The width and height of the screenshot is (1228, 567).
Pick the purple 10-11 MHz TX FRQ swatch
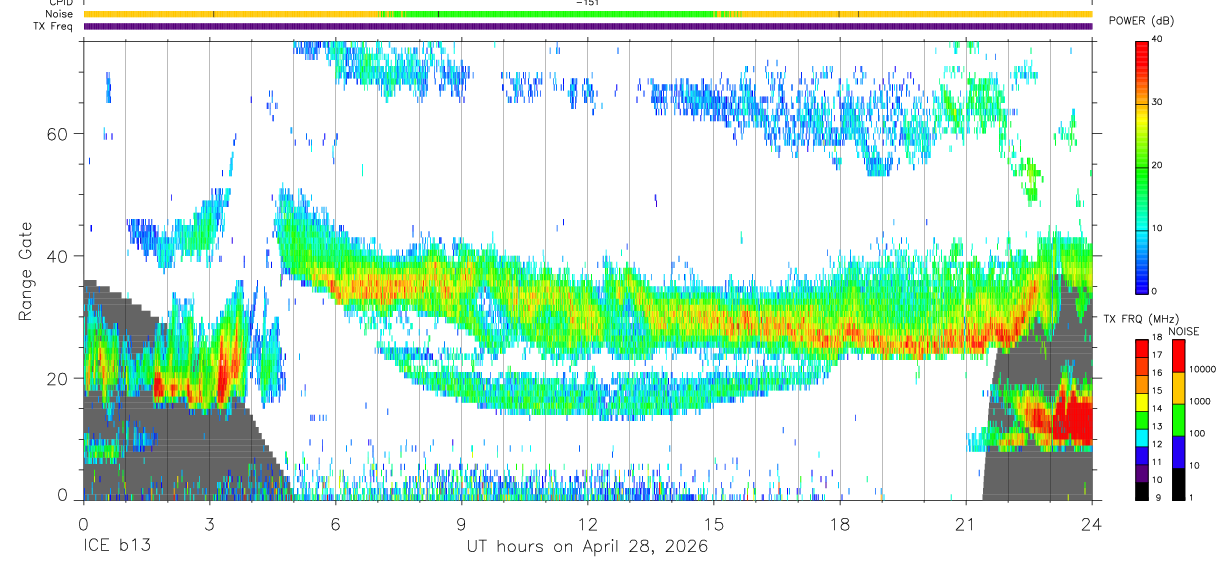point(1142,473)
